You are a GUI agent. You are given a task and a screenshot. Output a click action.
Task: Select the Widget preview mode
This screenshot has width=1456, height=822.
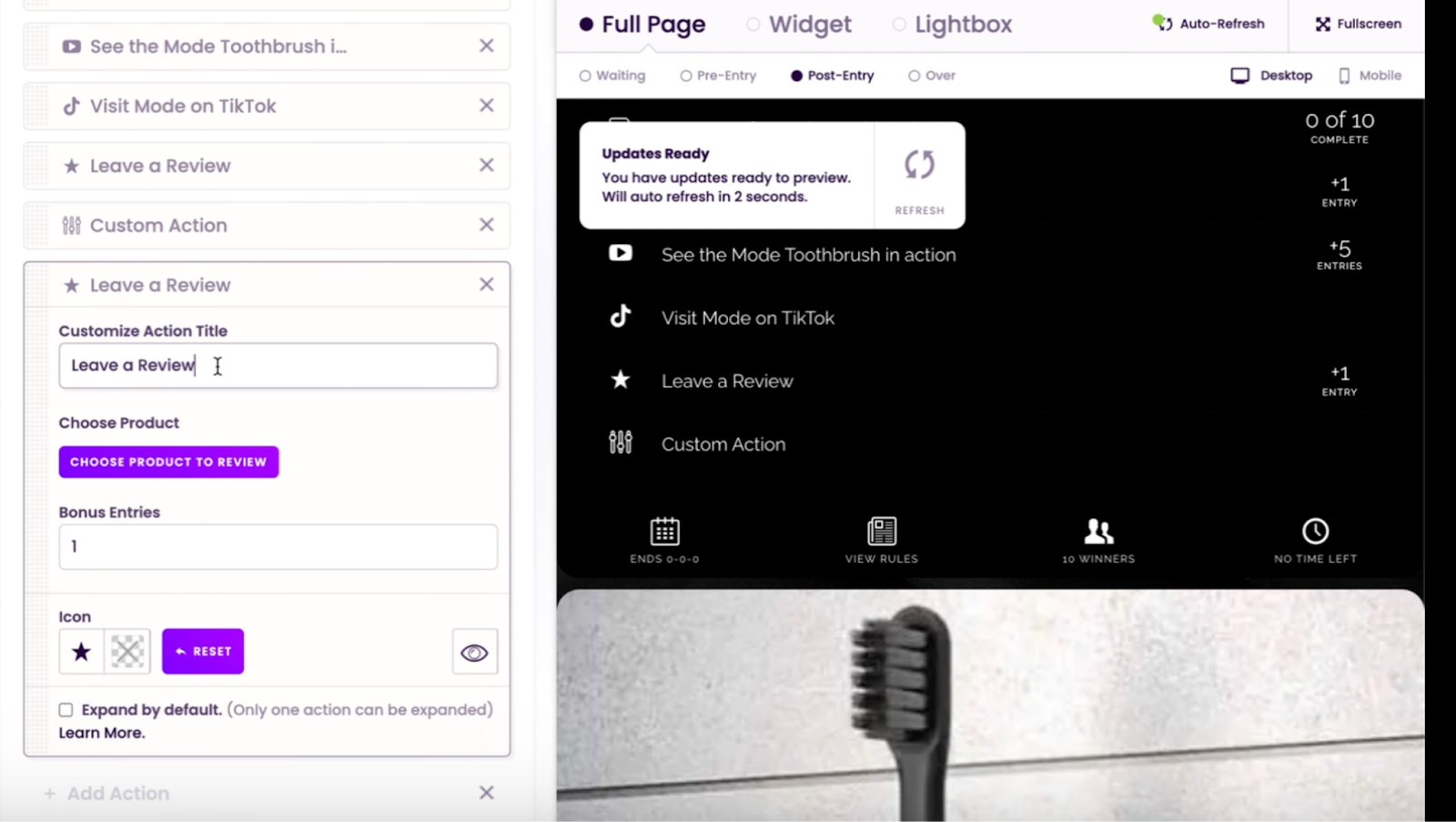pos(799,25)
